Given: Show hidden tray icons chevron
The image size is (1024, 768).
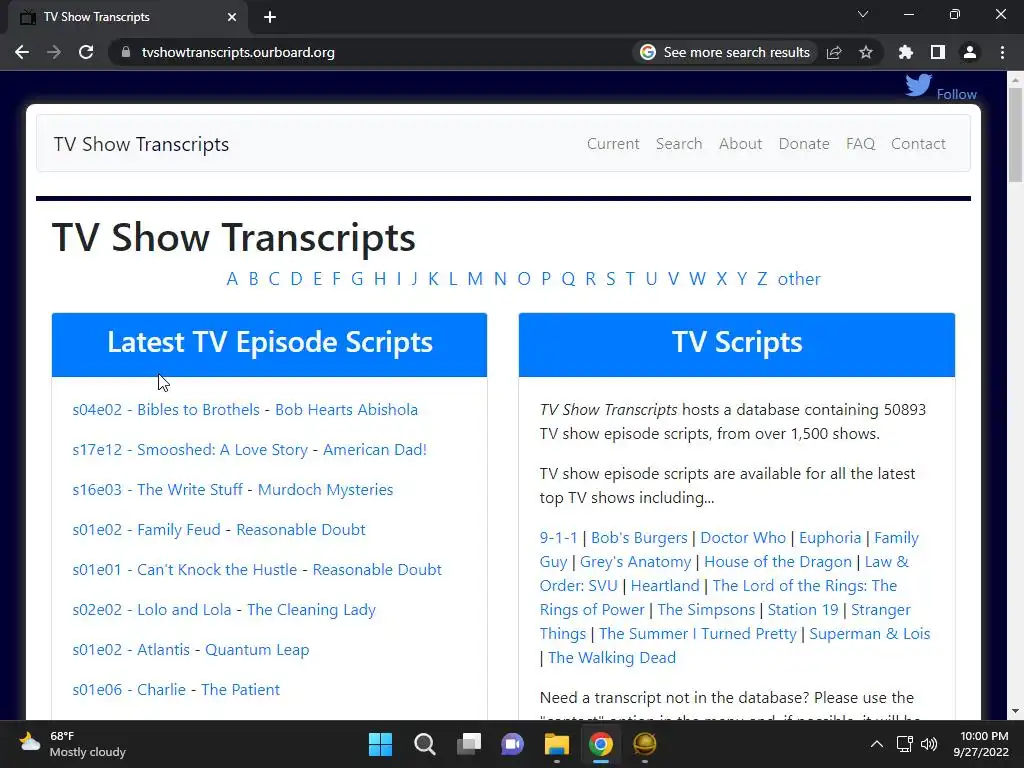Looking at the screenshot, I should tap(877, 744).
